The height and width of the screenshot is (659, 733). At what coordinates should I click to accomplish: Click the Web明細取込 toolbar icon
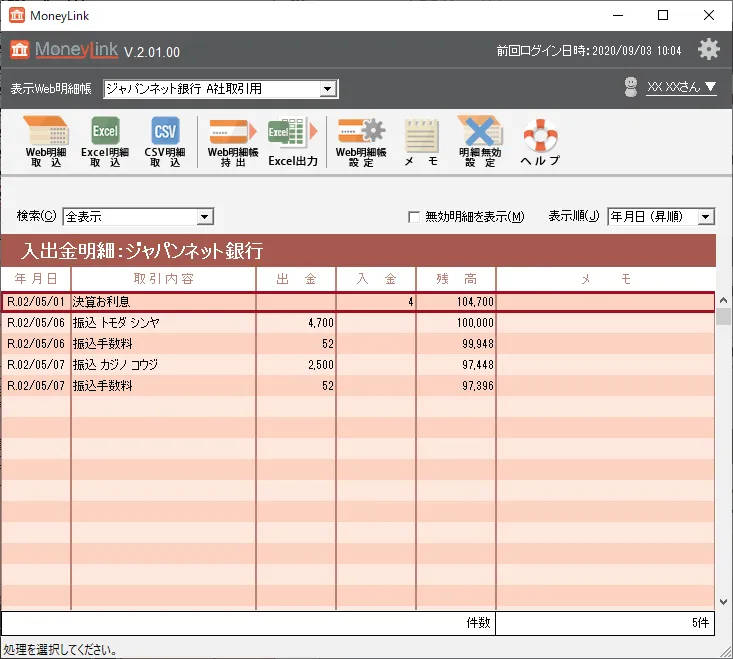[46, 141]
